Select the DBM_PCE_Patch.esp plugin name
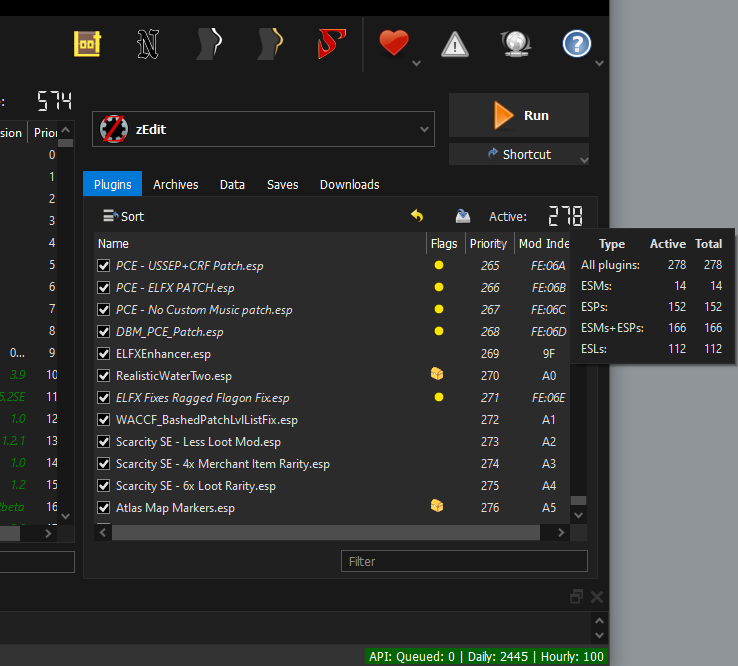The height and width of the screenshot is (666, 738). [169, 332]
